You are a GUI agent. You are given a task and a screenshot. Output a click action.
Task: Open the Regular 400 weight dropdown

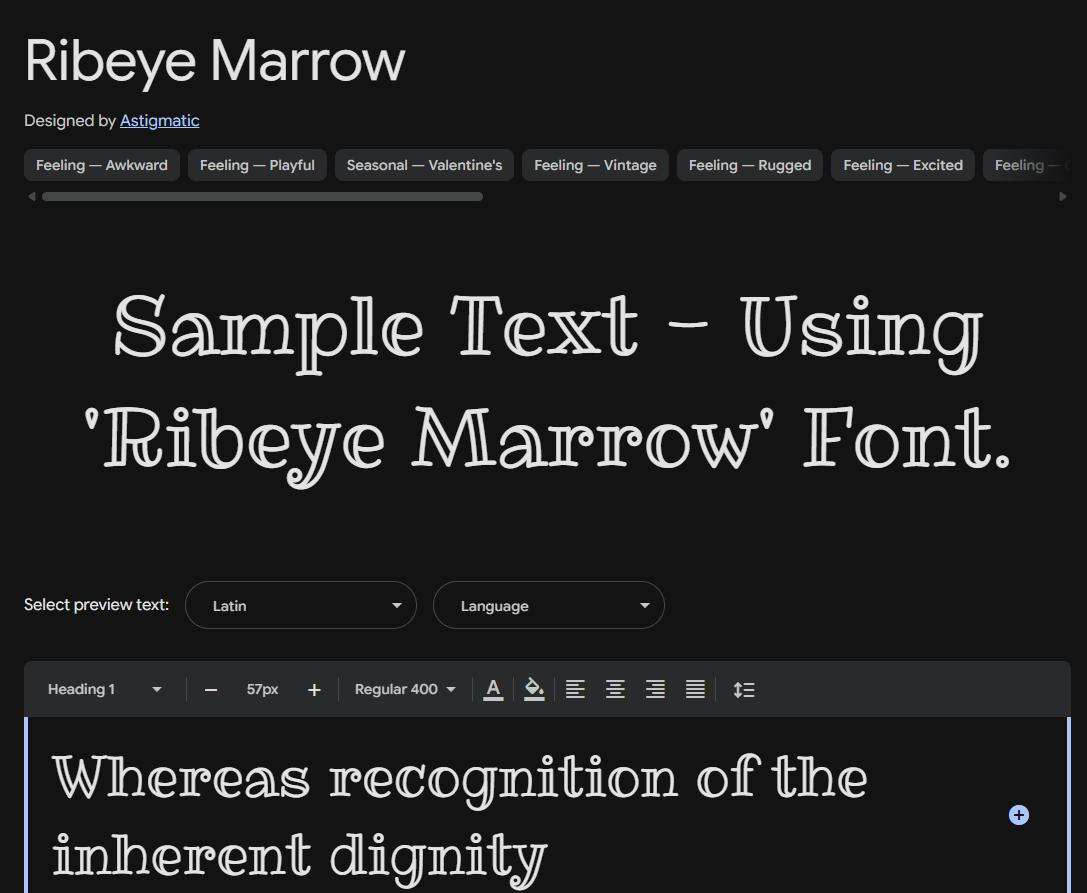pyautogui.click(x=405, y=689)
